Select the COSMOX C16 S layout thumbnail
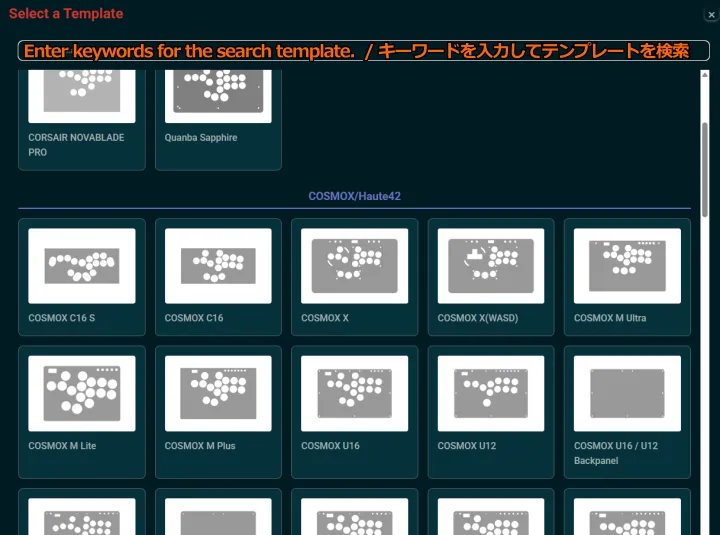Screen dimensions: 720x535 82,266
